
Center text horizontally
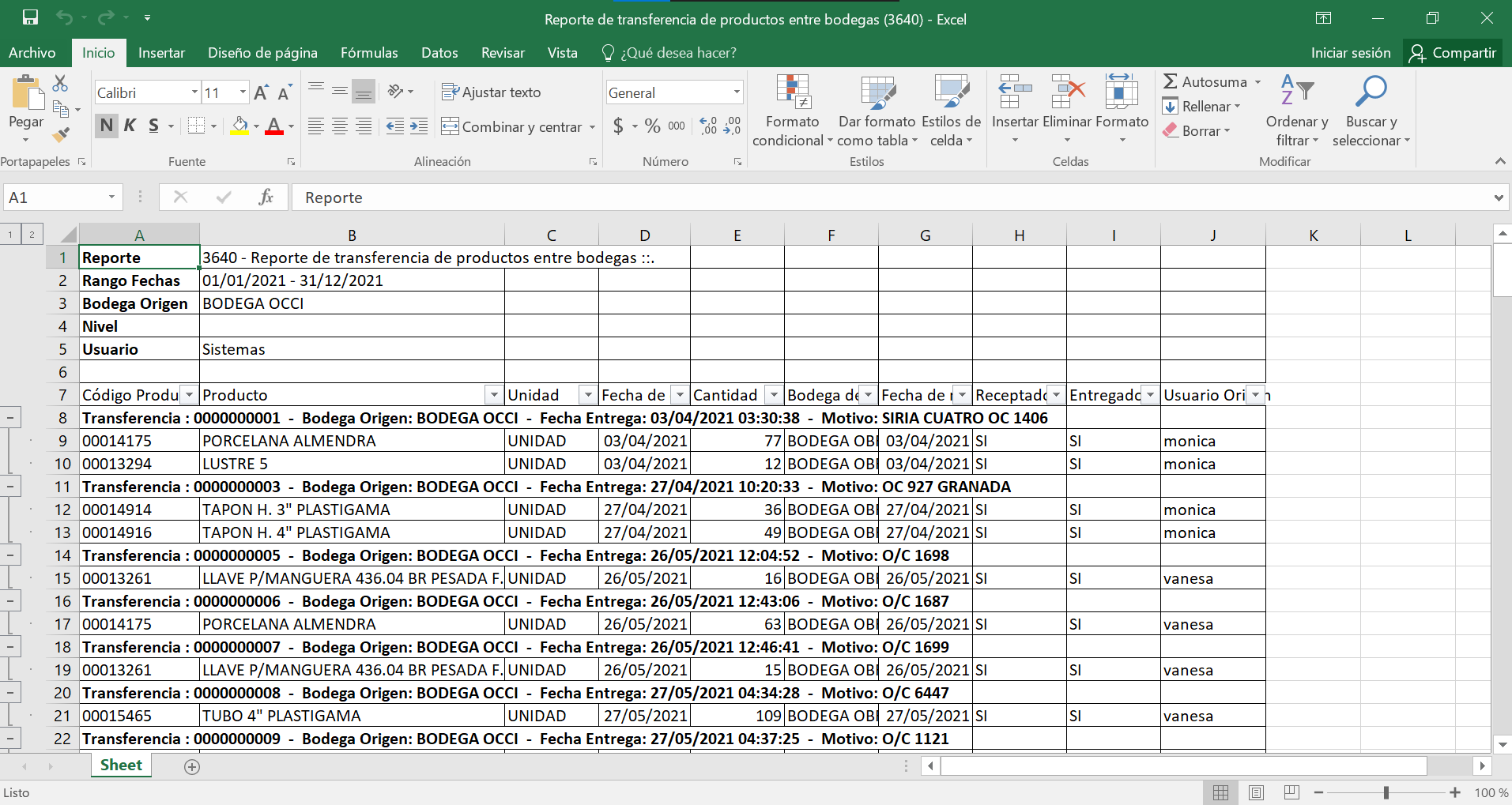[340, 126]
